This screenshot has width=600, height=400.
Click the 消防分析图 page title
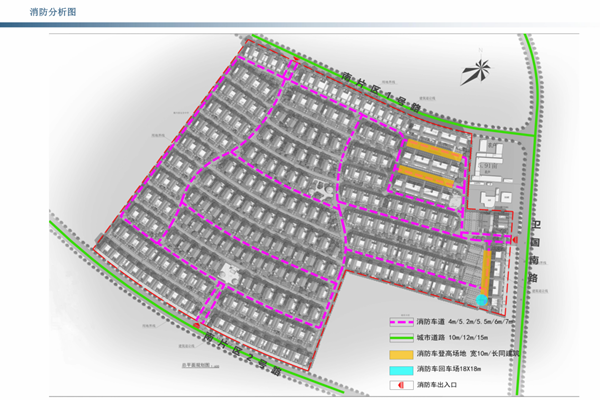(x=52, y=10)
